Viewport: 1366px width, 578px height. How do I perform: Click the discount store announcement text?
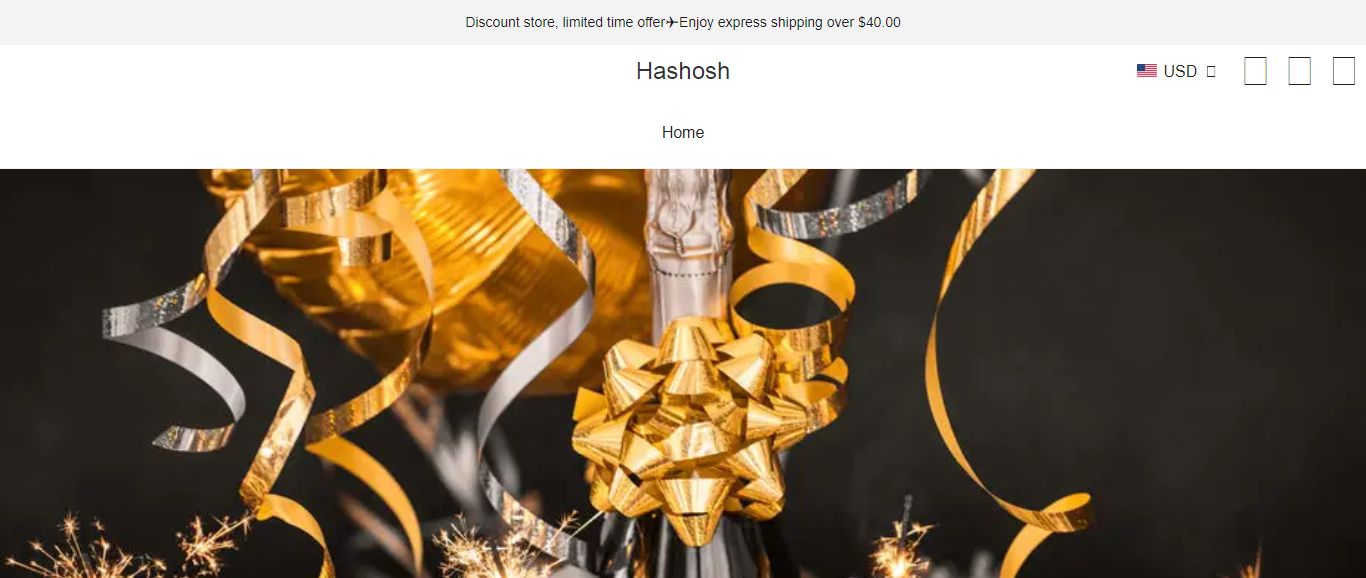[x=565, y=22]
